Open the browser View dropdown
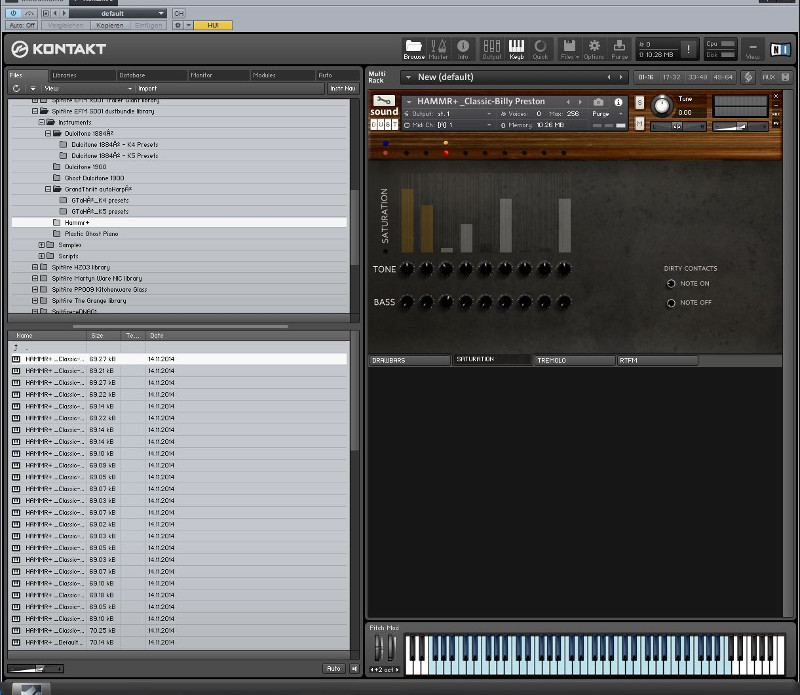Screen dimensions: 800x695 click(x=88, y=88)
